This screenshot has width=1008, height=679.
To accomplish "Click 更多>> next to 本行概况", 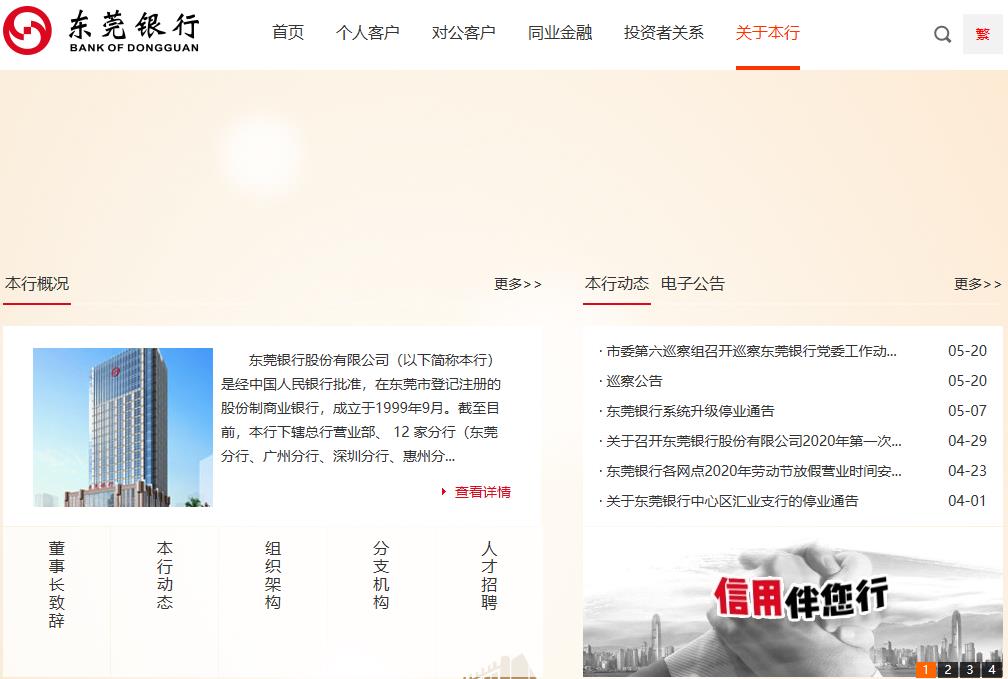I will pos(518,284).
